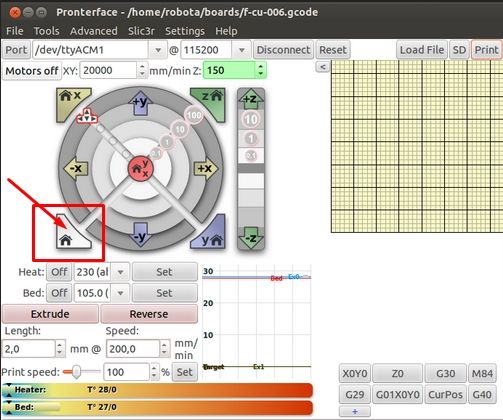This screenshot has width=503, height=420.
Task: Run the G29 custom button
Action: point(355,395)
